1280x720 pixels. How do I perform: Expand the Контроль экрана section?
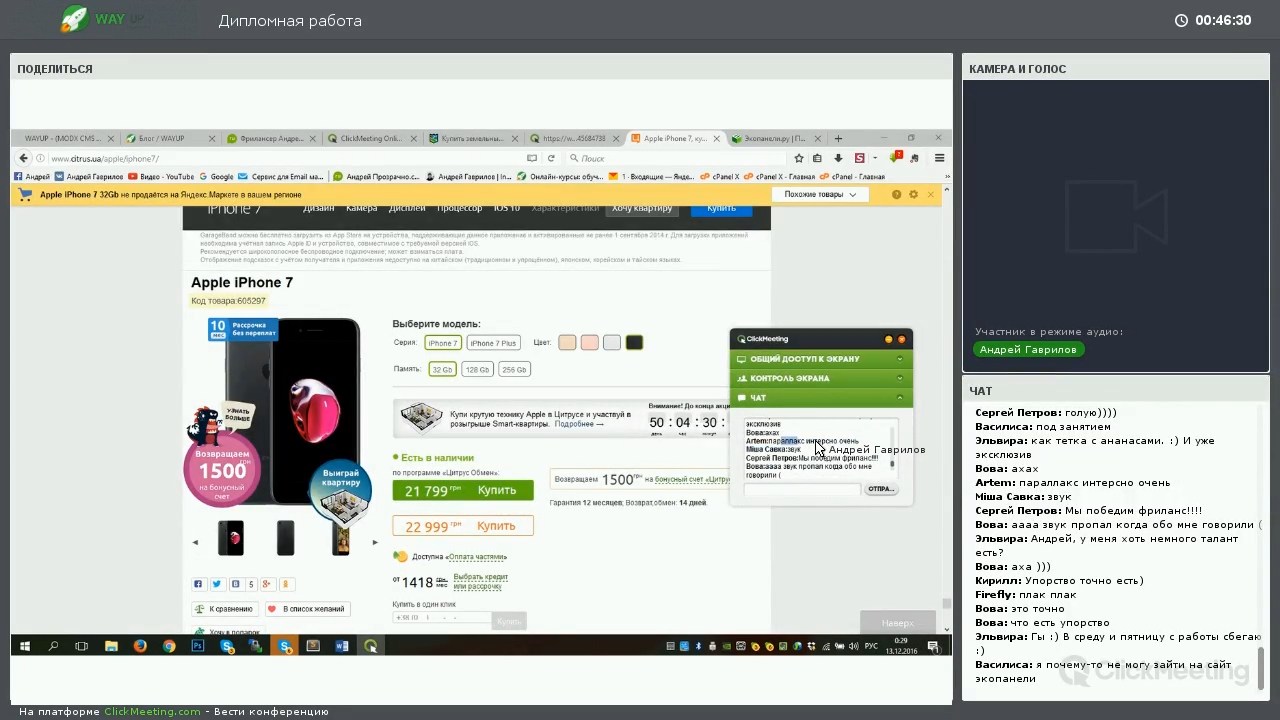click(820, 378)
